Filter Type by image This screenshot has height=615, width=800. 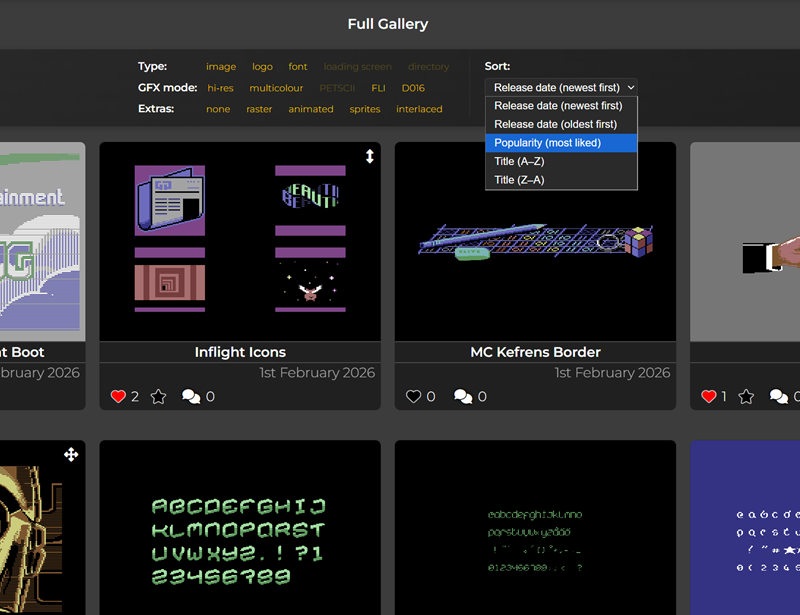221,67
